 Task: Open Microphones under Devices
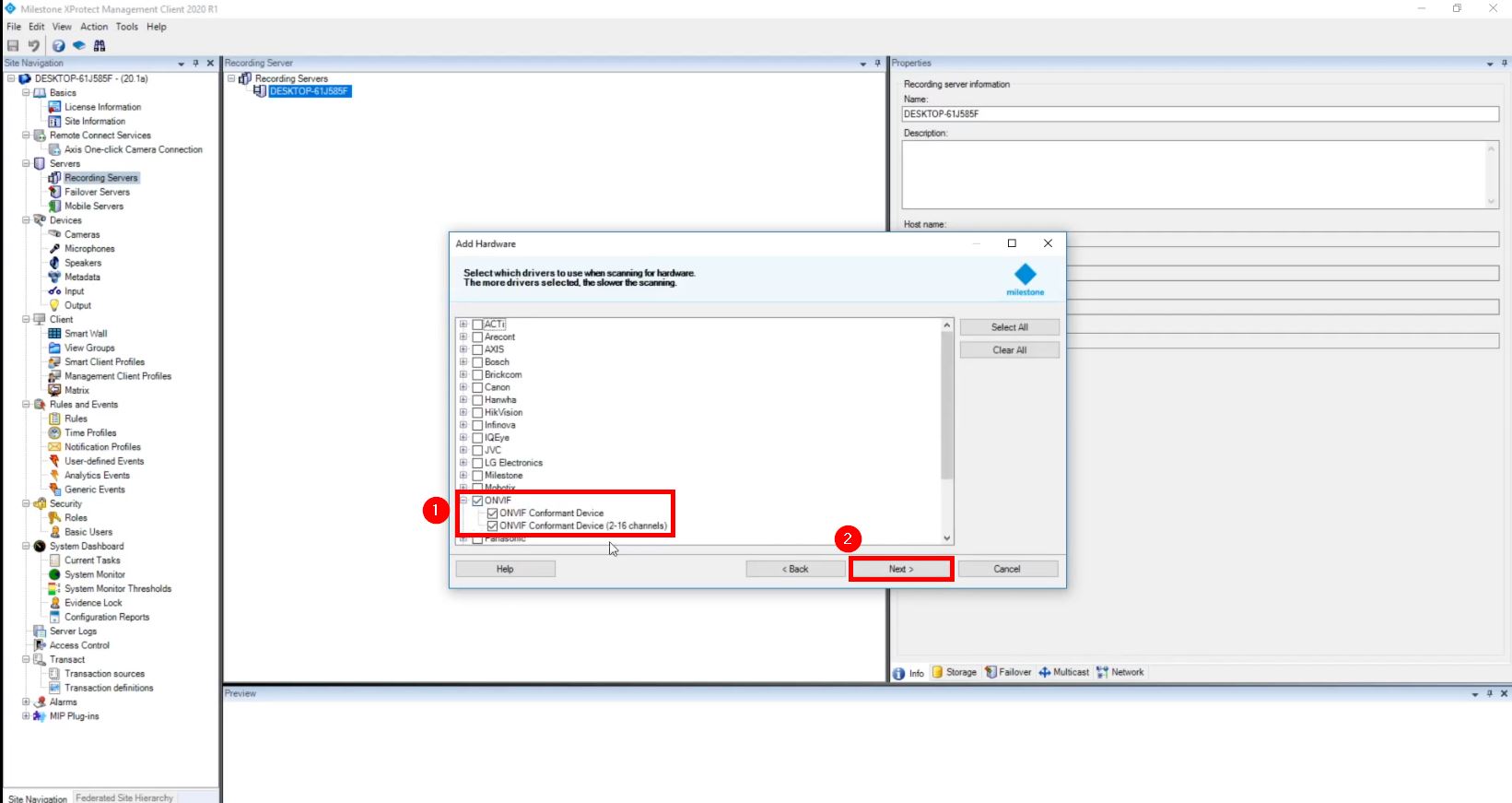pos(89,249)
